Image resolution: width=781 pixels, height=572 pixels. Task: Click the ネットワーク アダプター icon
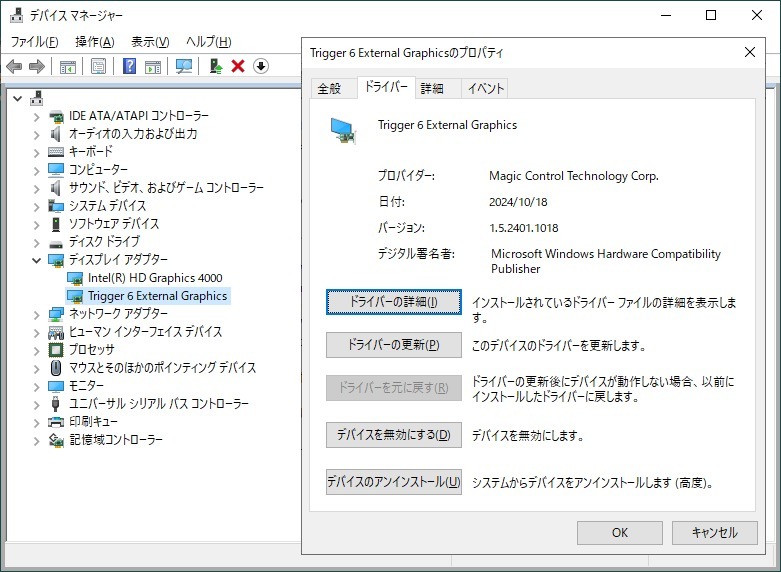click(56, 314)
